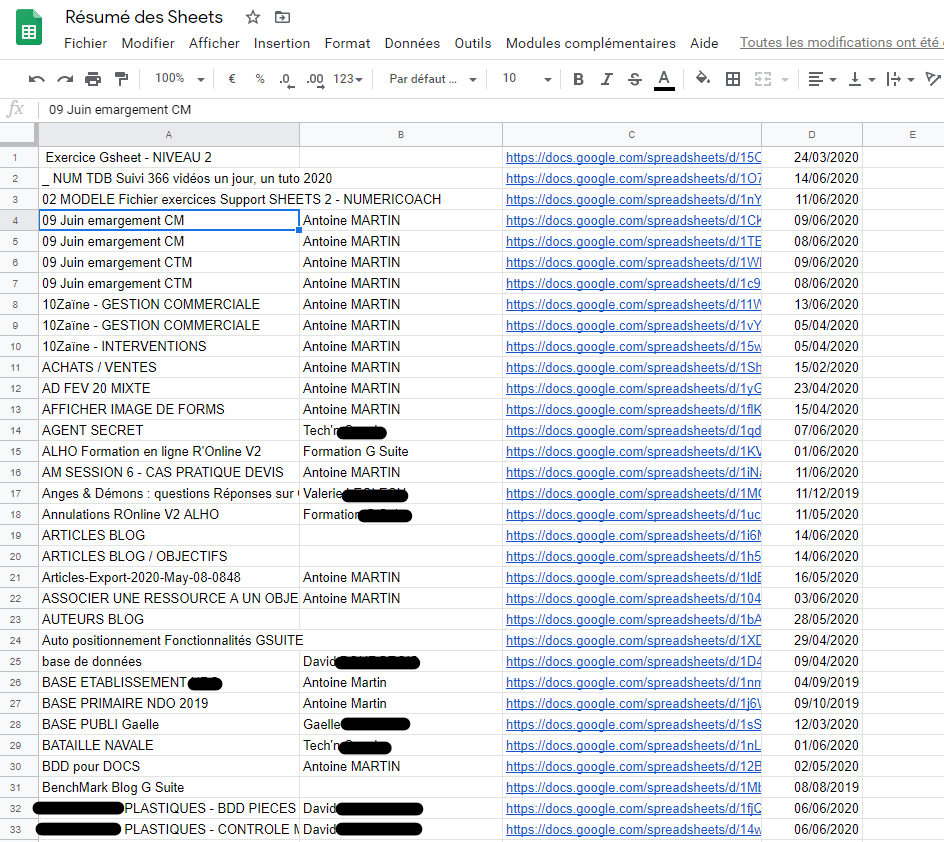Select cell 'AD FEV 20 MIXTE'

click(169, 389)
